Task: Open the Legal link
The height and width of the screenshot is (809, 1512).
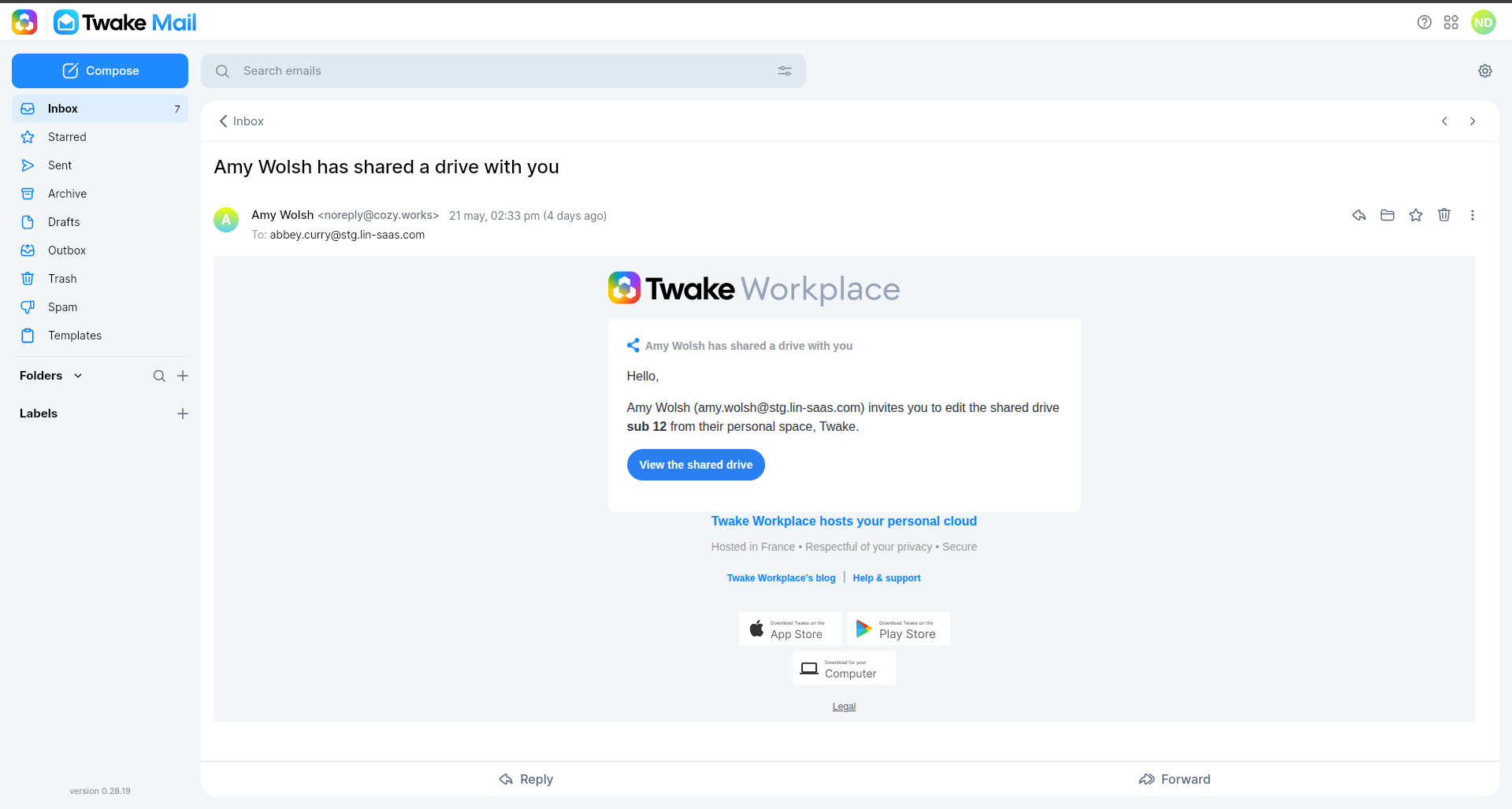Action: click(844, 707)
